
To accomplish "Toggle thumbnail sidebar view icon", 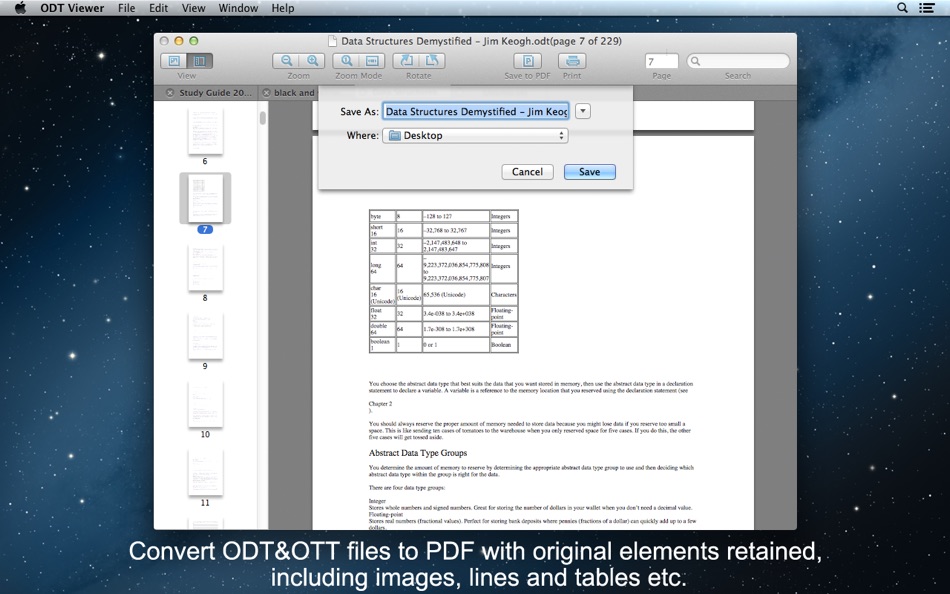I will click(x=199, y=61).
